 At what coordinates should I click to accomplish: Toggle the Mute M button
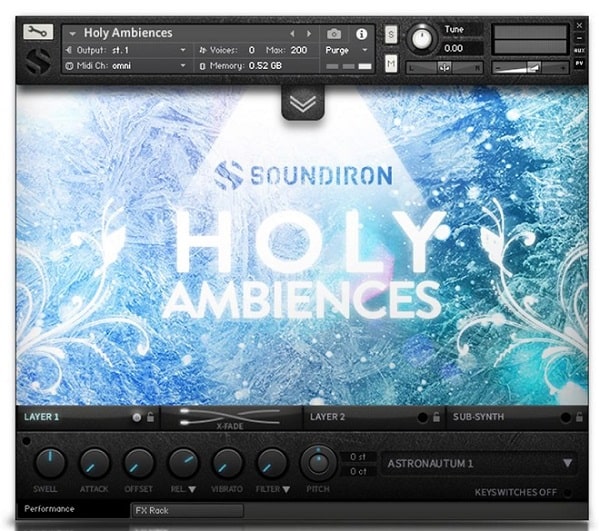pyautogui.click(x=390, y=64)
